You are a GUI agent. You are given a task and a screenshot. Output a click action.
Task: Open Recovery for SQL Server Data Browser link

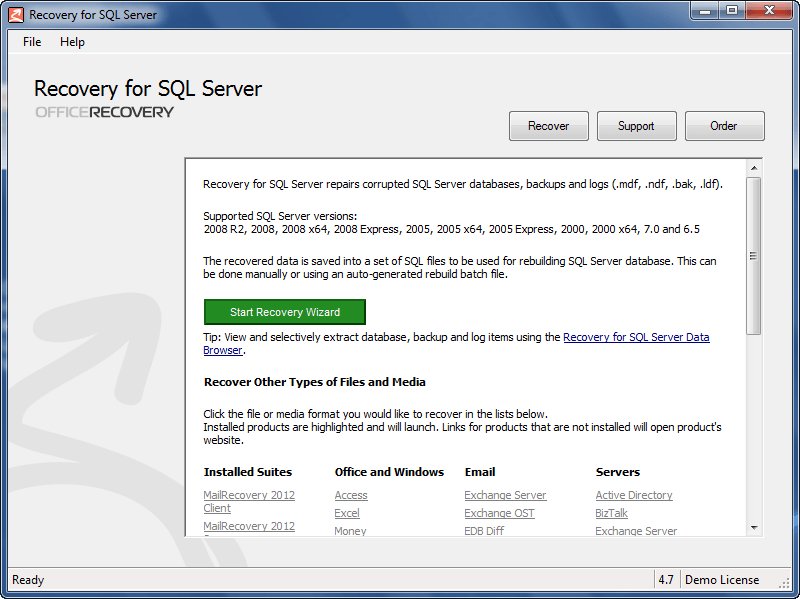click(x=636, y=337)
